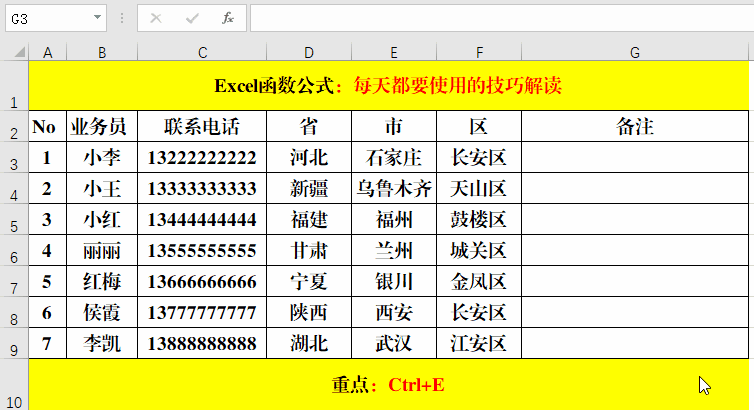Select column C header
The width and height of the screenshot is (754, 410).
pyautogui.click(x=202, y=52)
